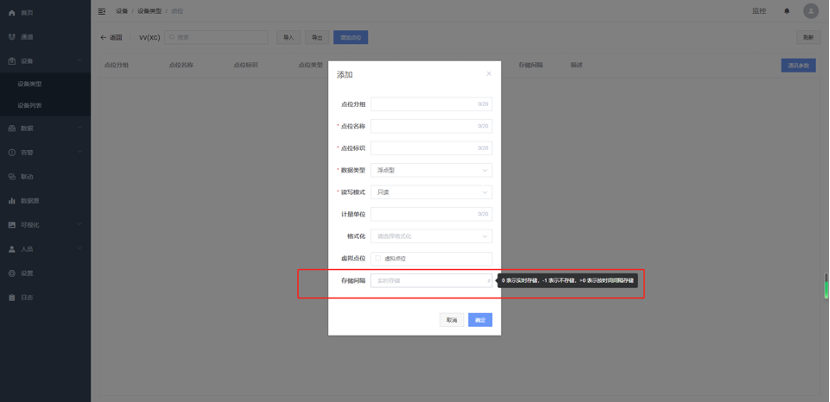Viewport: 830px width, 402px height.
Task: Go to 设备 in the breadcrumb
Action: coord(122,11)
